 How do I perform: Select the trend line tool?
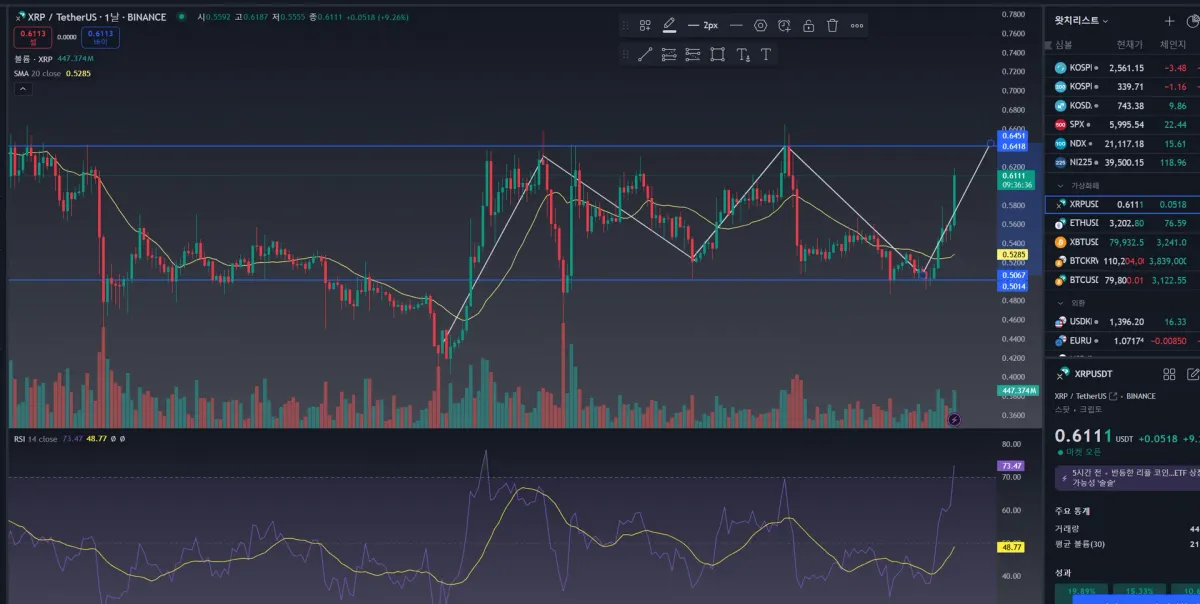tap(645, 54)
